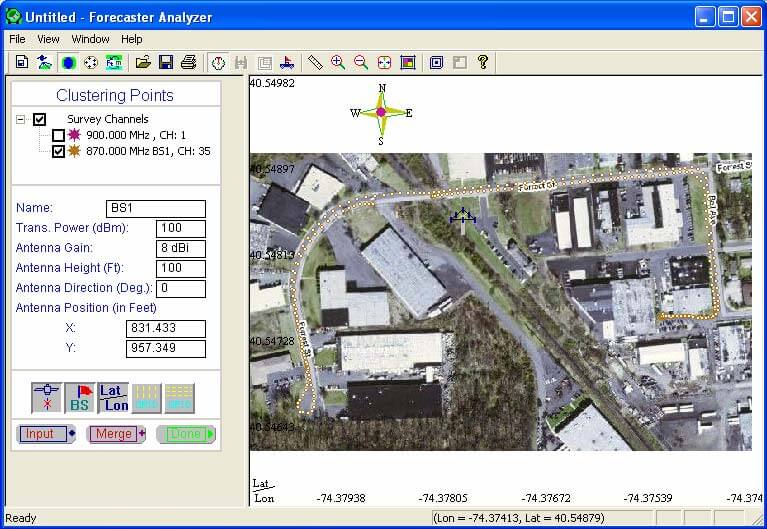
Task: Open the File menu
Action: pyautogui.click(x=17, y=39)
